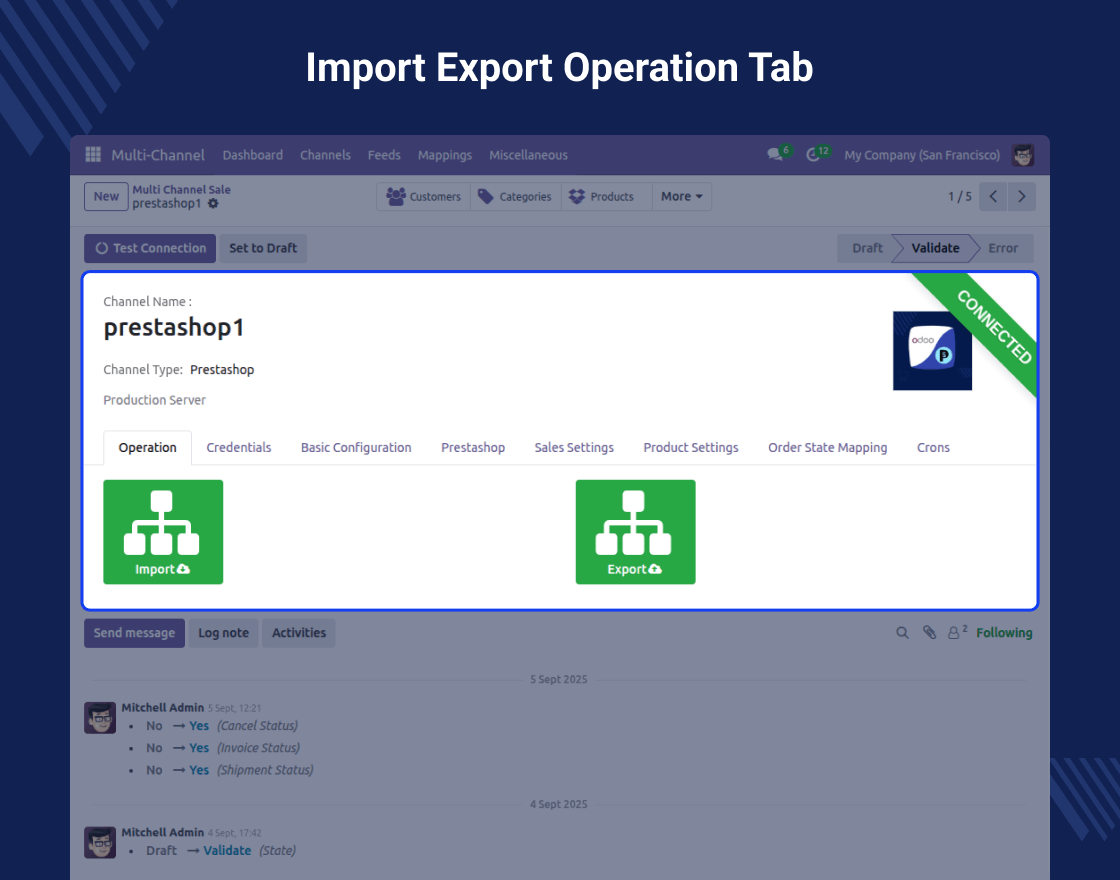Open the gear settings icon next to prestashop1

click(x=213, y=204)
